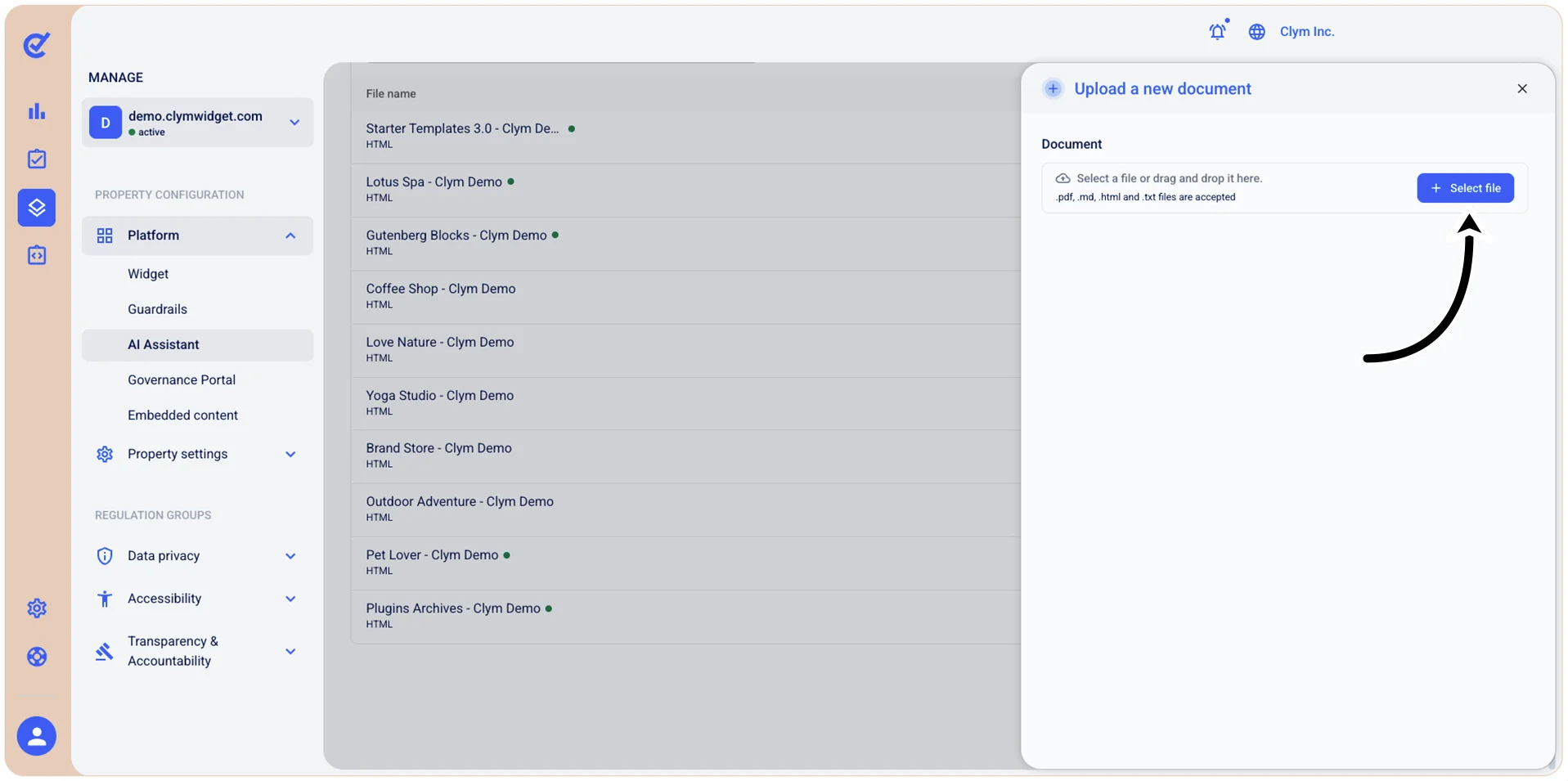Select Coffee Shop - Clym Demo row
Viewport: 1568px width, 781px height.
click(685, 296)
